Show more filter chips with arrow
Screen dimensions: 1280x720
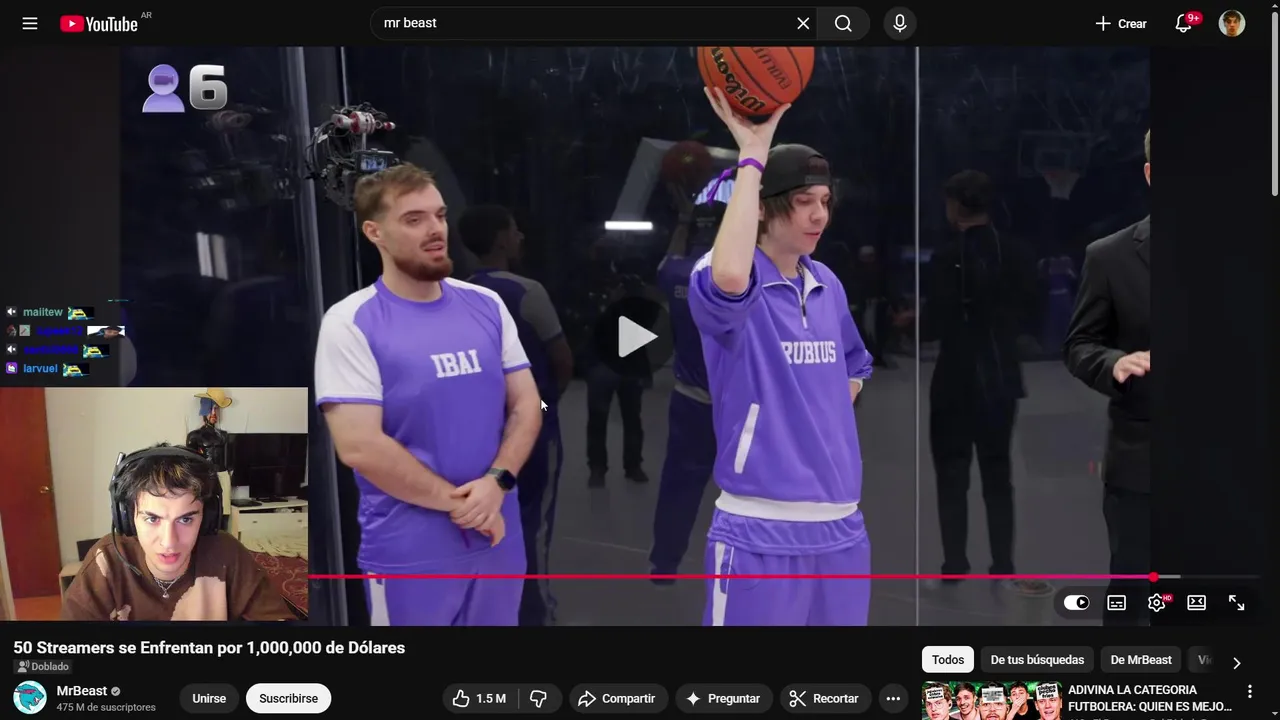1237,662
